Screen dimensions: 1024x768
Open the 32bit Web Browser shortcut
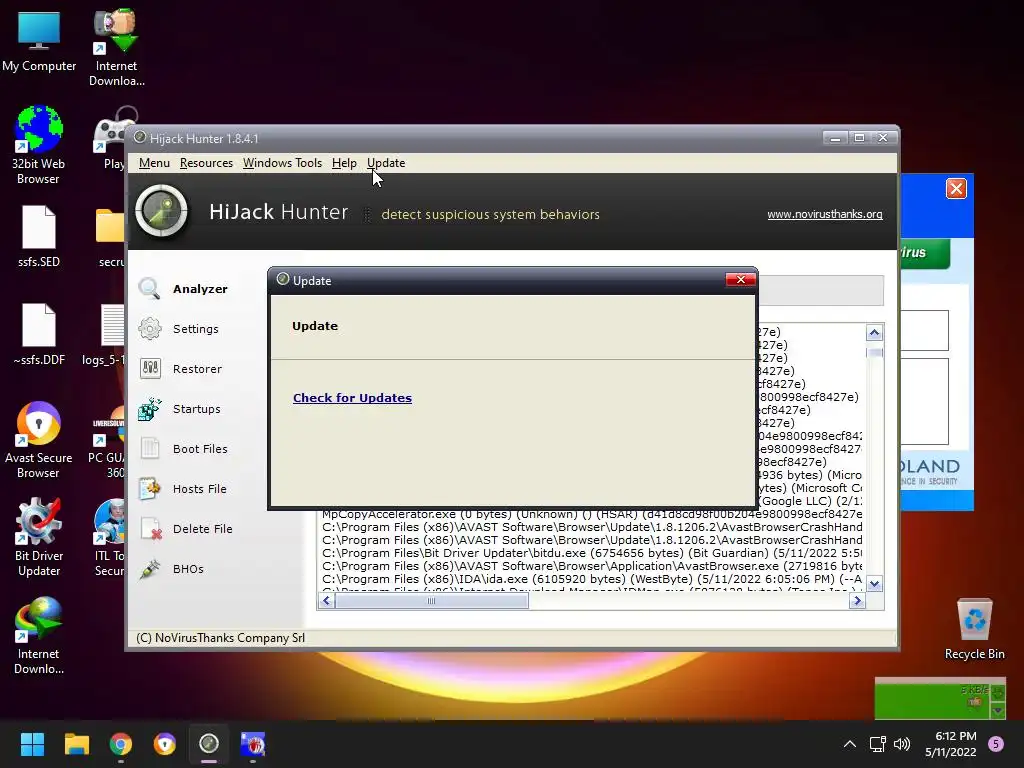[x=38, y=145]
